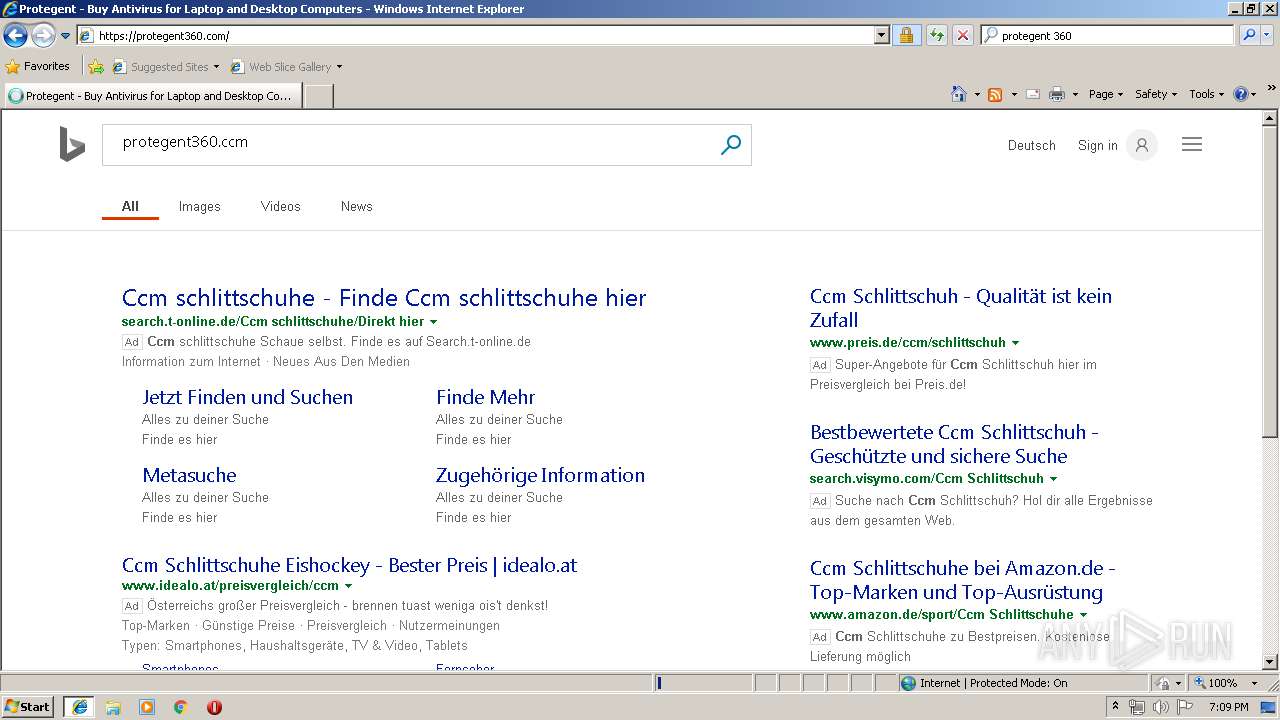Click the Bing account avatar icon
1280x720 pixels.
pos(1141,145)
